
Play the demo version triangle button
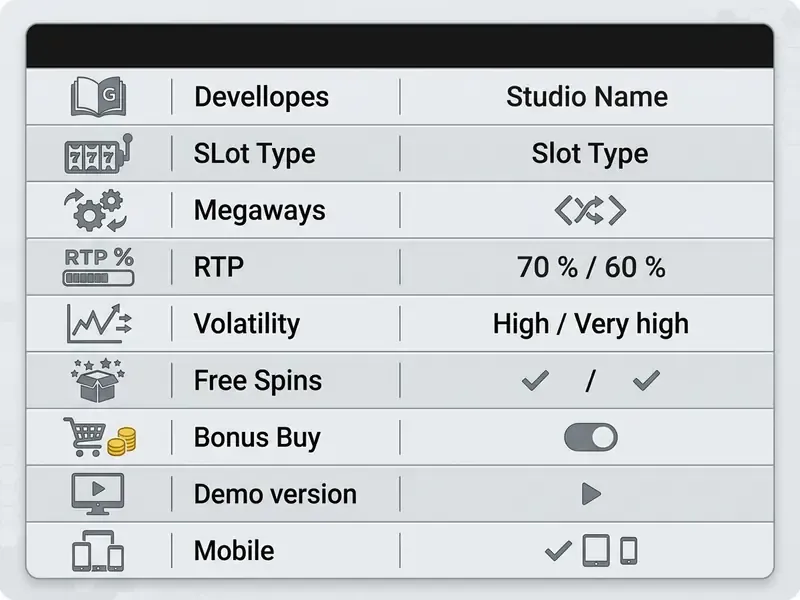(591, 494)
